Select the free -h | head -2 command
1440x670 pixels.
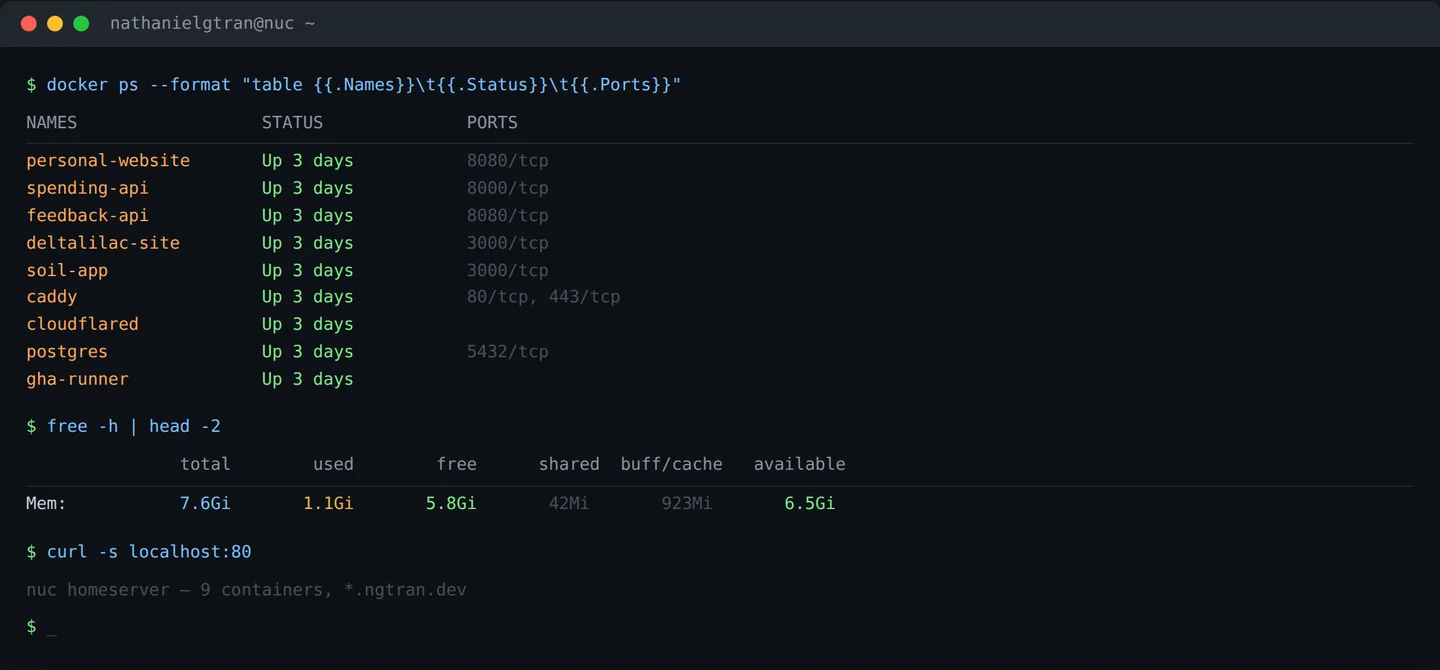point(134,426)
